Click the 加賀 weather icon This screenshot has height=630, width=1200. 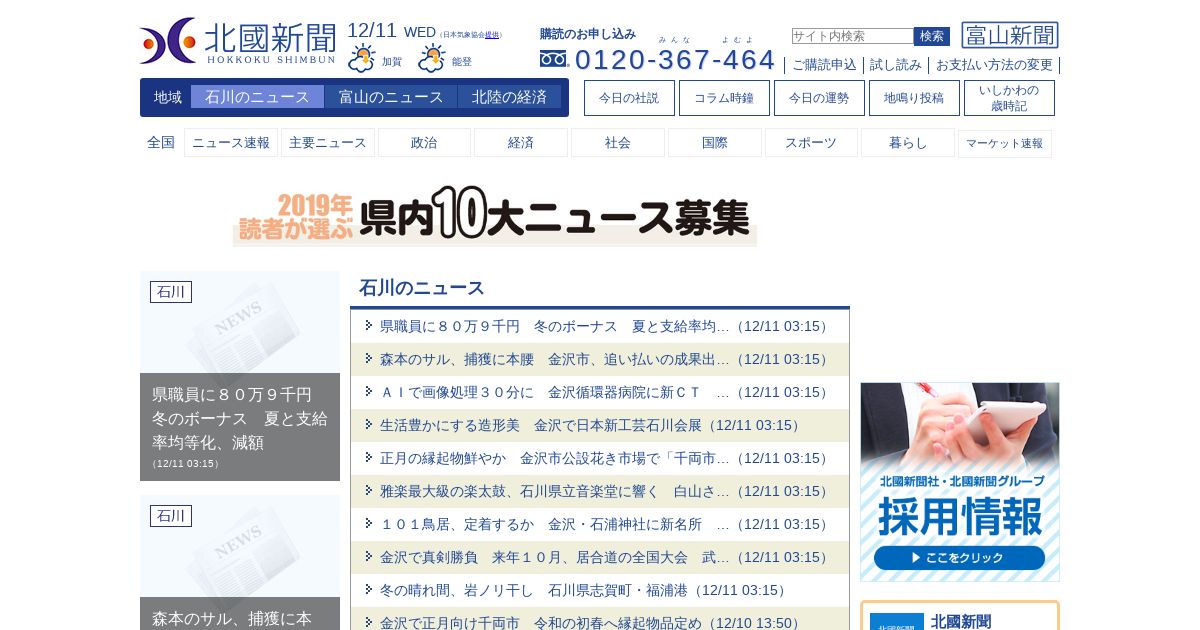(362, 58)
